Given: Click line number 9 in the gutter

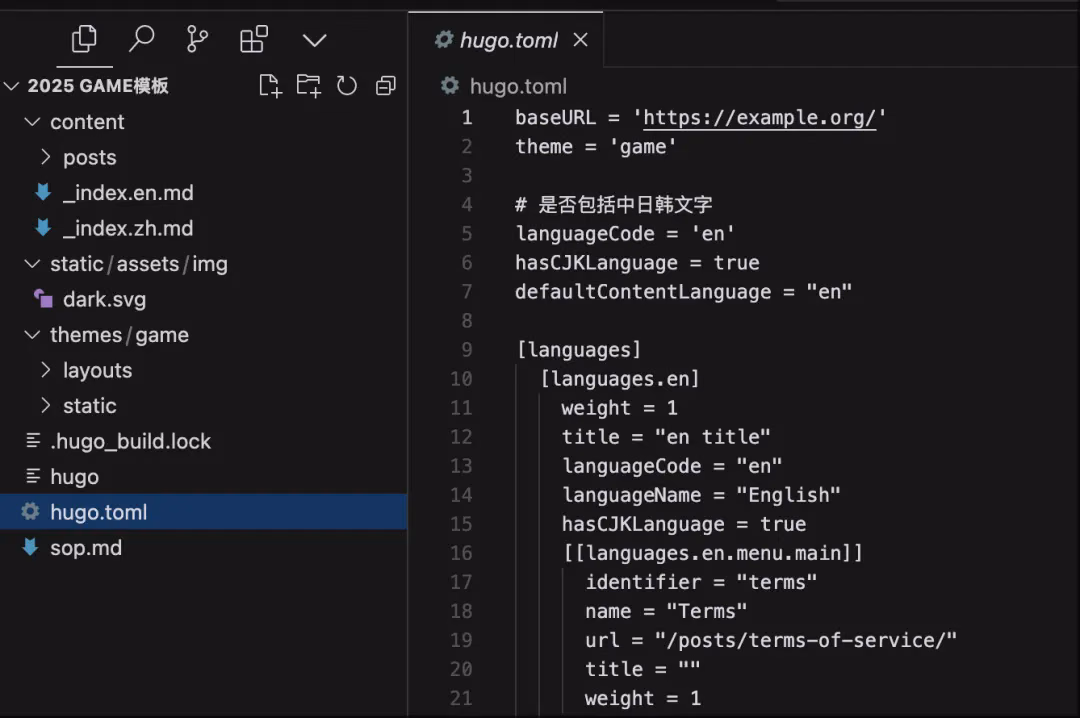Looking at the screenshot, I should coord(466,350).
